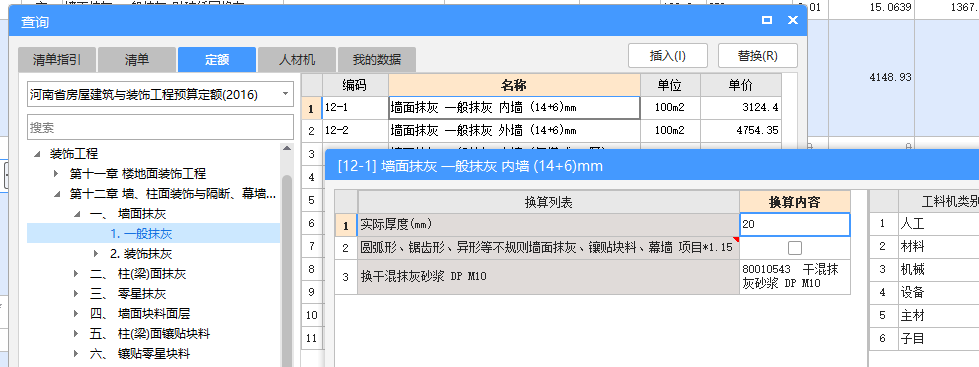Screen dimensions: 979x367
Task: Click the 实际厚度(mm) value field 20
Action: (795, 224)
